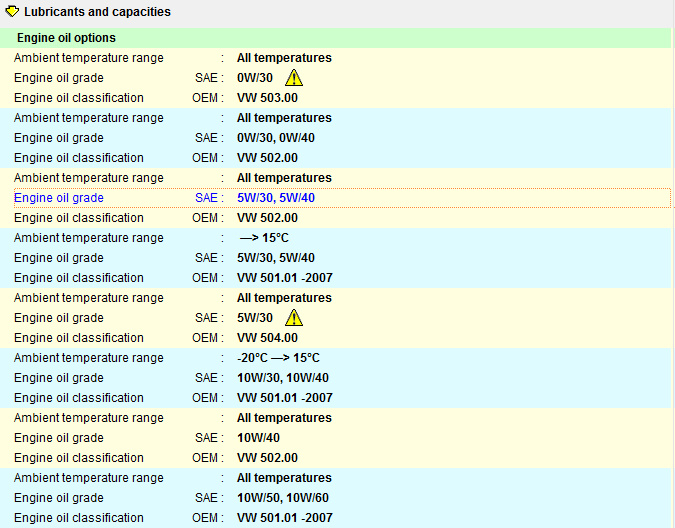Select the -20°C to 15°C temperature range
The width and height of the screenshot is (675, 528).
coord(279,358)
